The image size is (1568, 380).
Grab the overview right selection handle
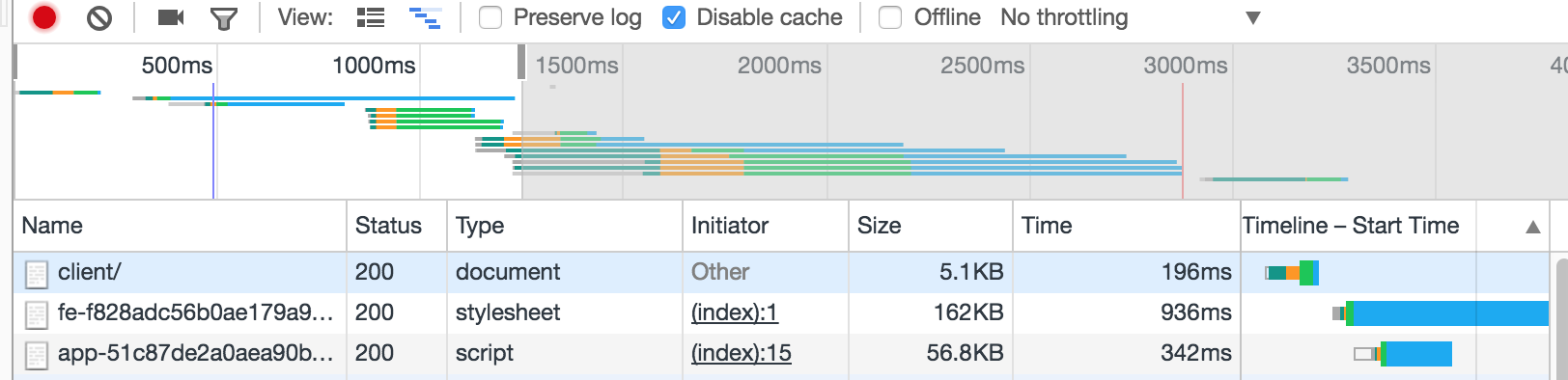coord(521,63)
